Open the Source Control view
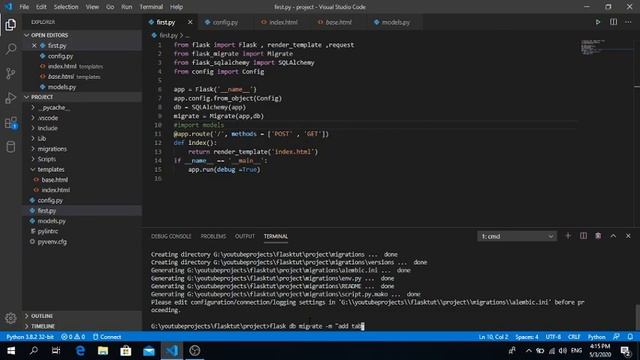The height and width of the screenshot is (360, 640). (x=11, y=73)
